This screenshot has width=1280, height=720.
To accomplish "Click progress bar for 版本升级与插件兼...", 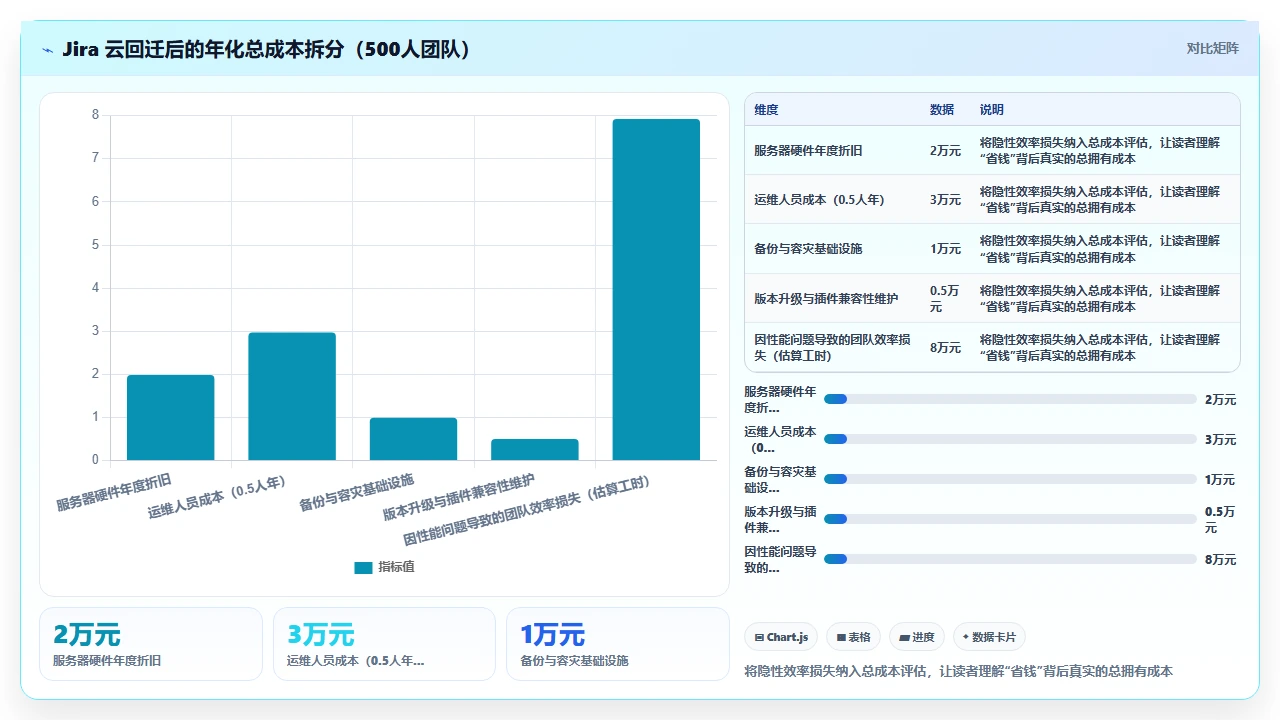I will click(1010, 519).
